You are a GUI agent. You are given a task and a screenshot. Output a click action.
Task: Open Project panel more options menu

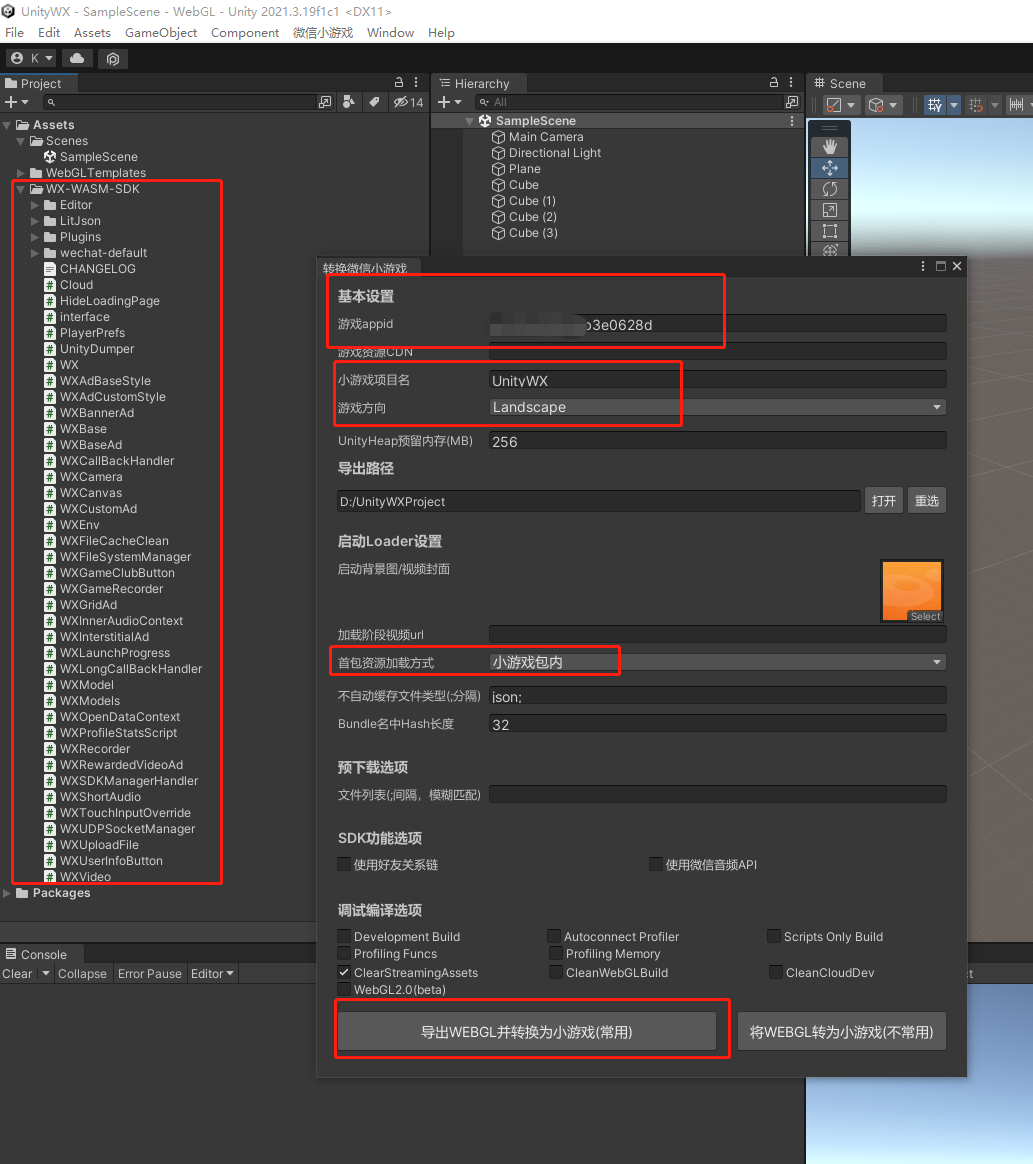coord(416,82)
